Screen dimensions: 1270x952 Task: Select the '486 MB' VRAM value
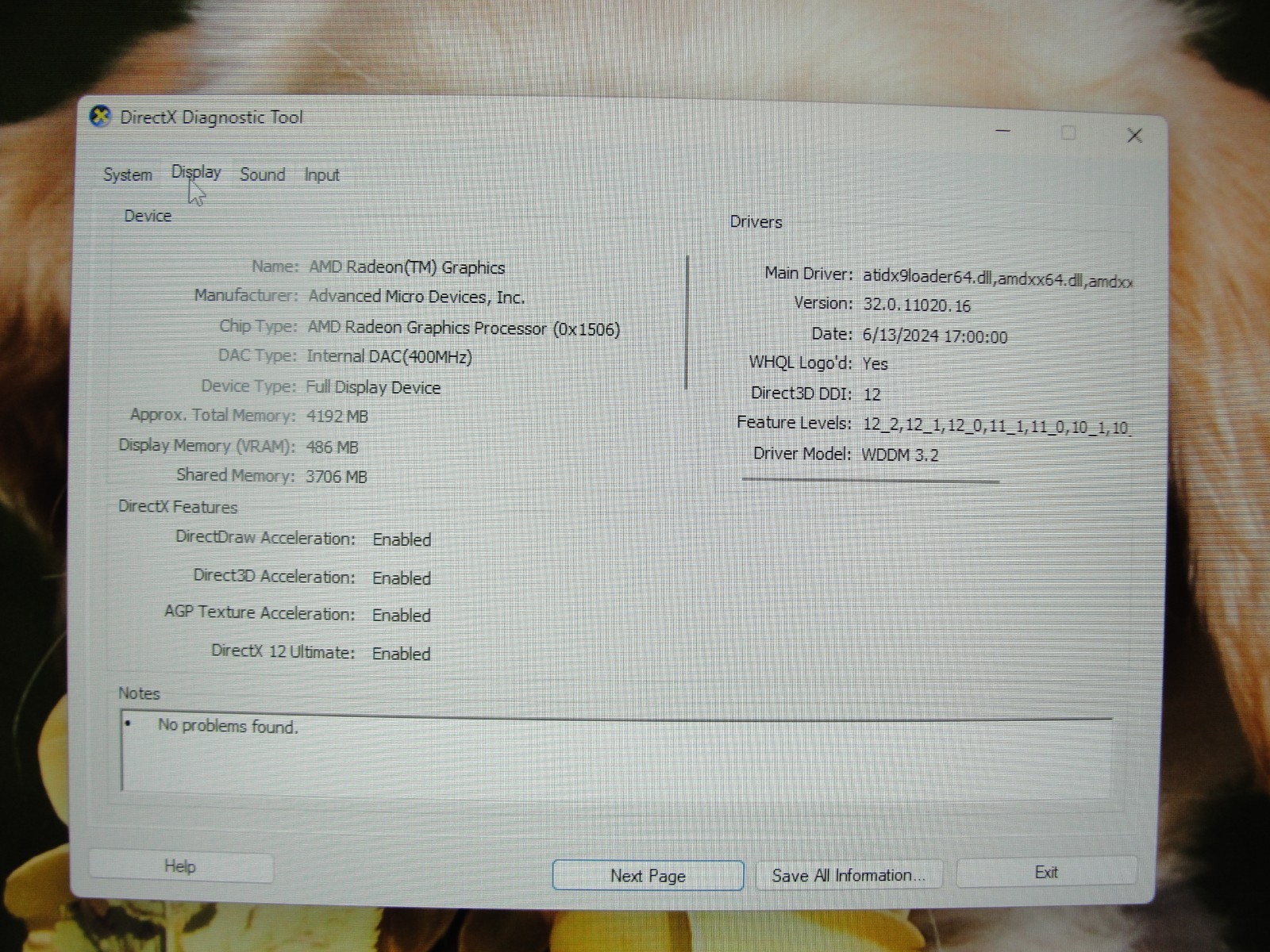point(332,447)
